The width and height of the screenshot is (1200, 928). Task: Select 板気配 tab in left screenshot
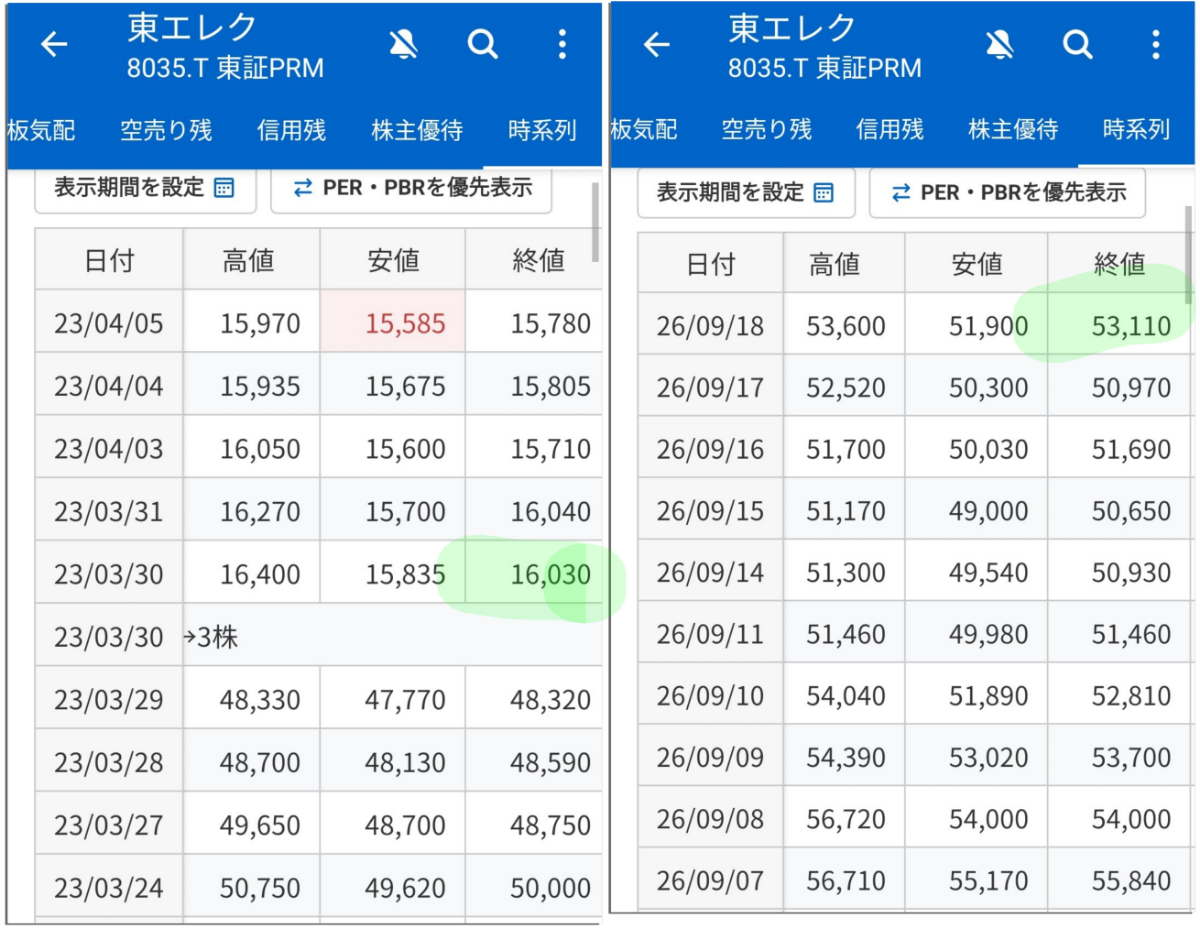tap(41, 130)
